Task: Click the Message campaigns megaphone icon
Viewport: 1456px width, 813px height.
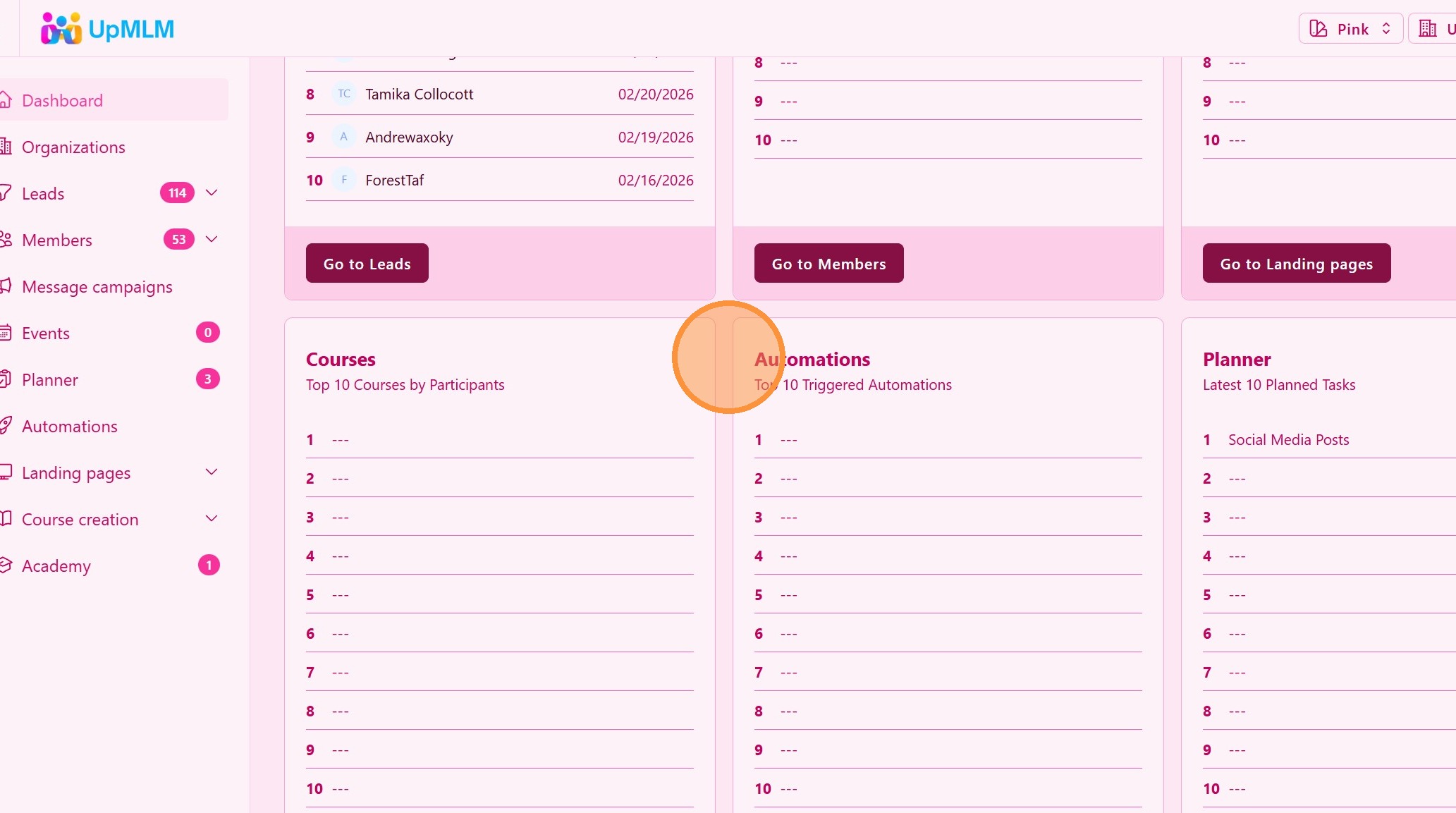Action: tap(6, 286)
